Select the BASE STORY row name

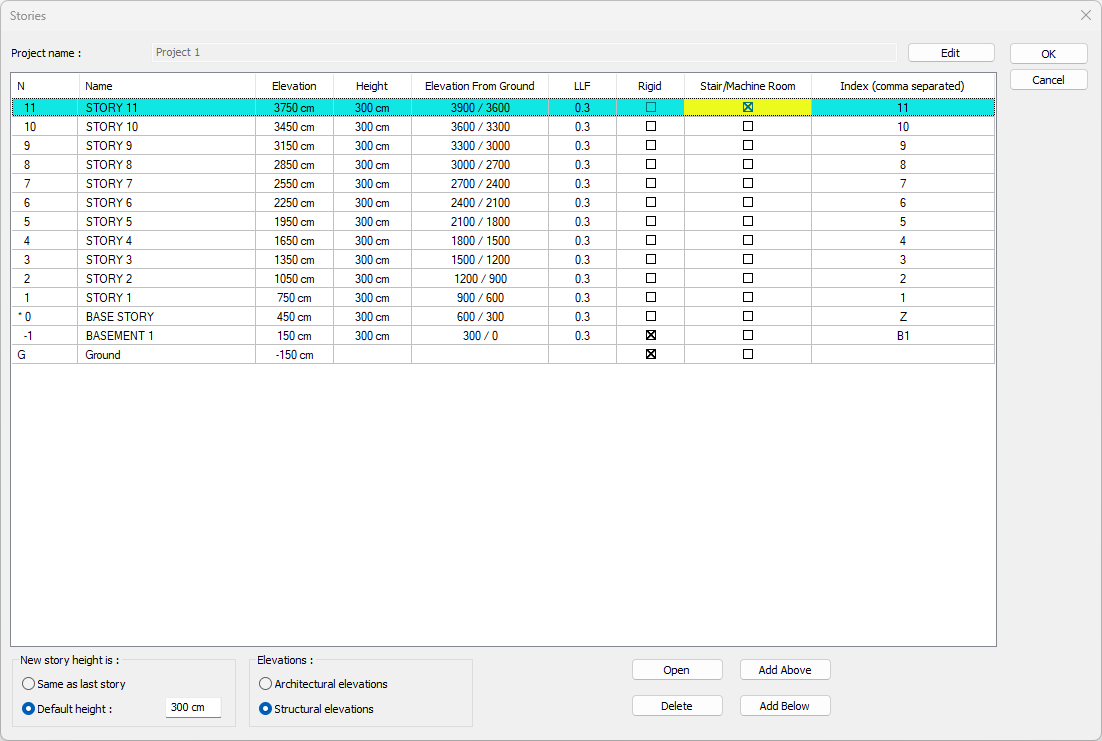(120, 317)
